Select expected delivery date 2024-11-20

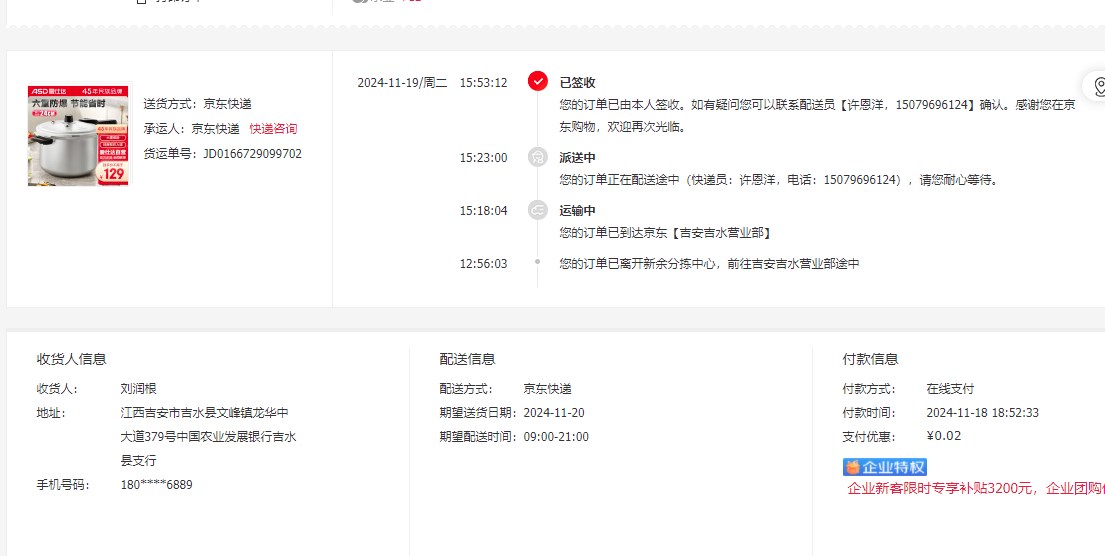click(554, 412)
